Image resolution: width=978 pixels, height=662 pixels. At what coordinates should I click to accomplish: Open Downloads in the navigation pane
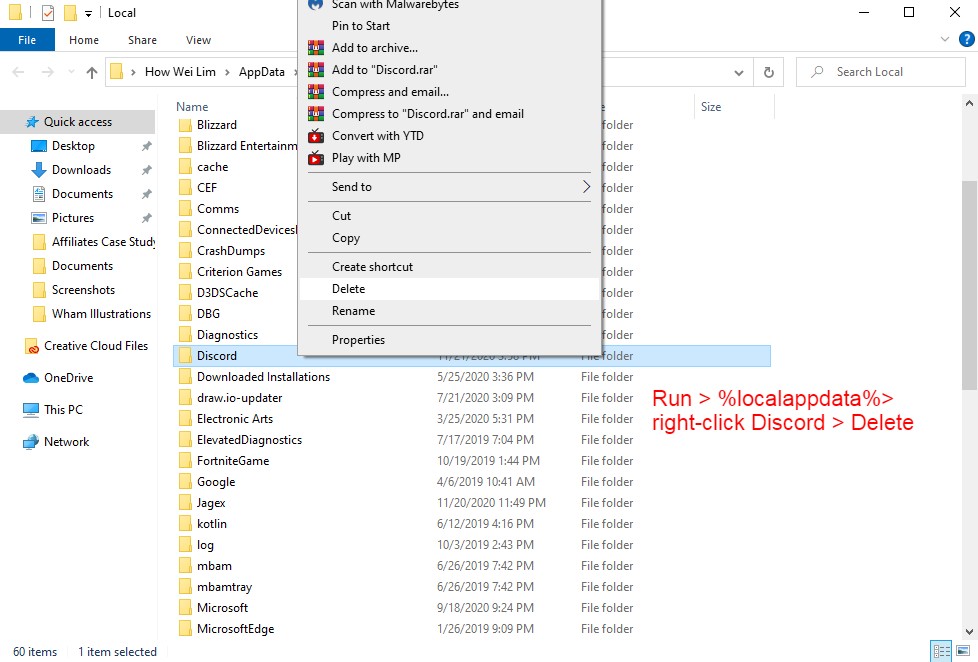click(x=81, y=170)
